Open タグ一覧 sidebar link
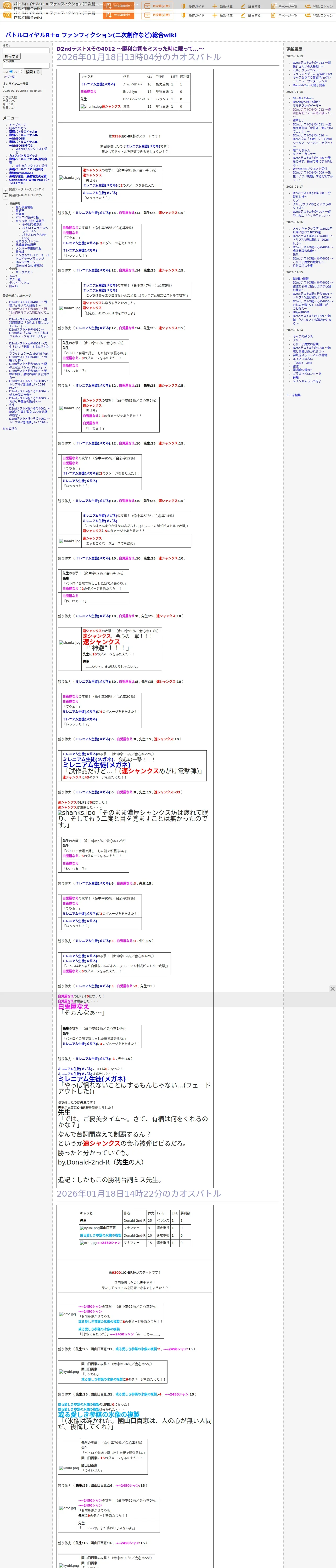This screenshot has width=336, height=1568. pyautogui.click(x=15, y=279)
